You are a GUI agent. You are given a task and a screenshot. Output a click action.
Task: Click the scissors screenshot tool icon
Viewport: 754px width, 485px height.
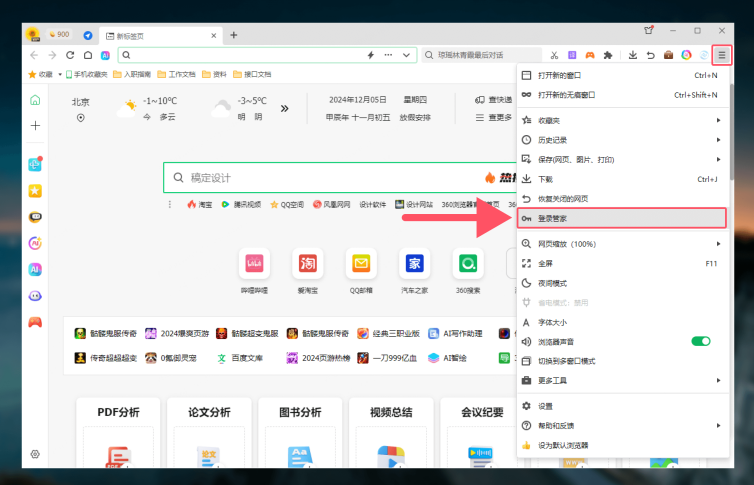554,55
